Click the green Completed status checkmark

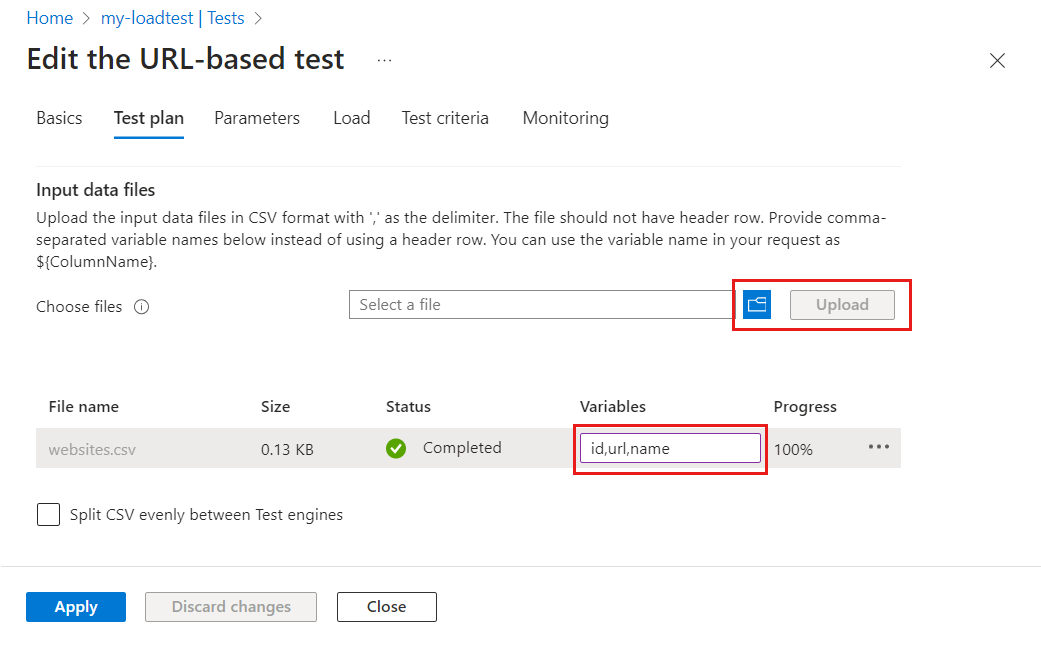point(396,448)
